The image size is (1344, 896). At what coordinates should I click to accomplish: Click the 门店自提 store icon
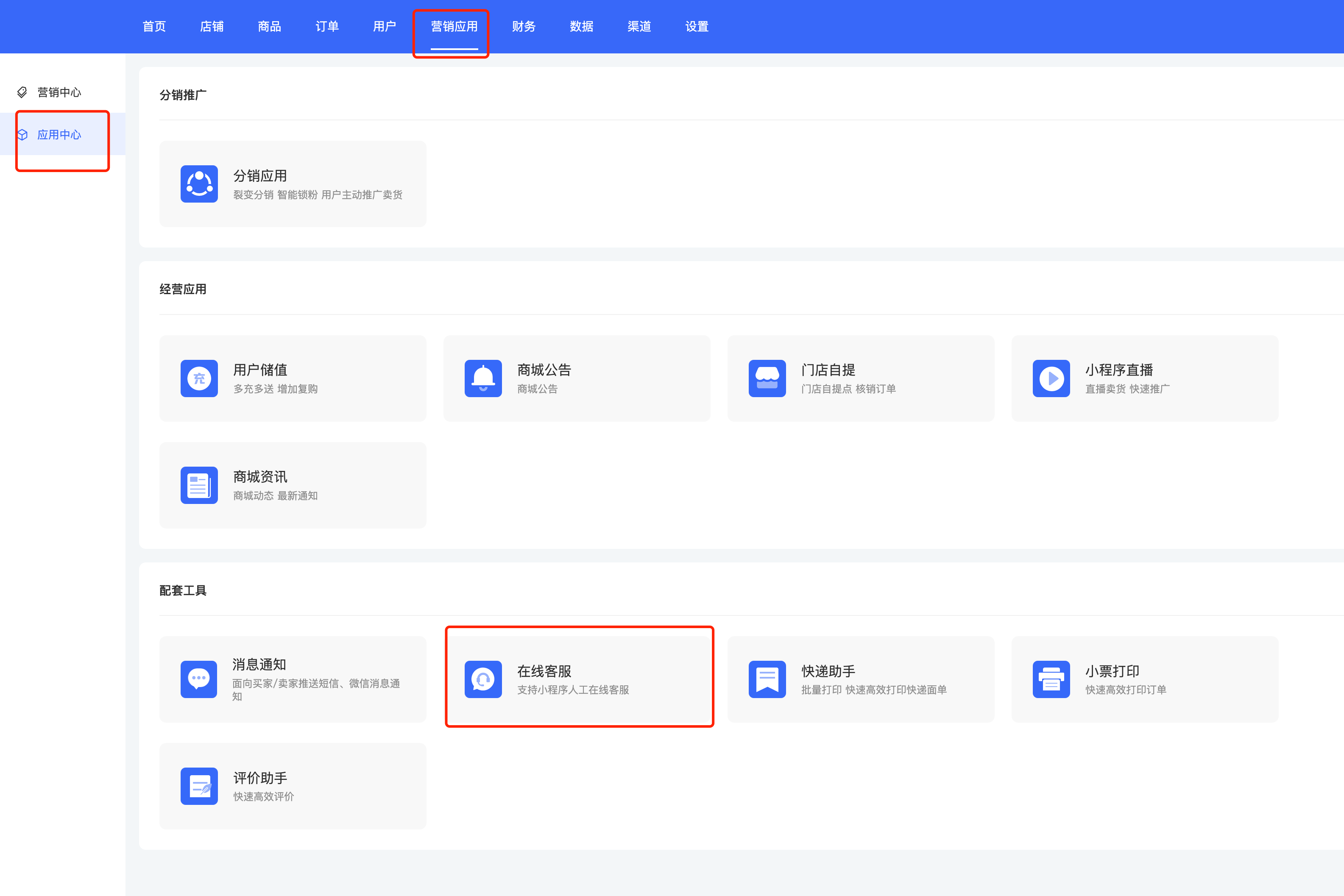click(767, 378)
